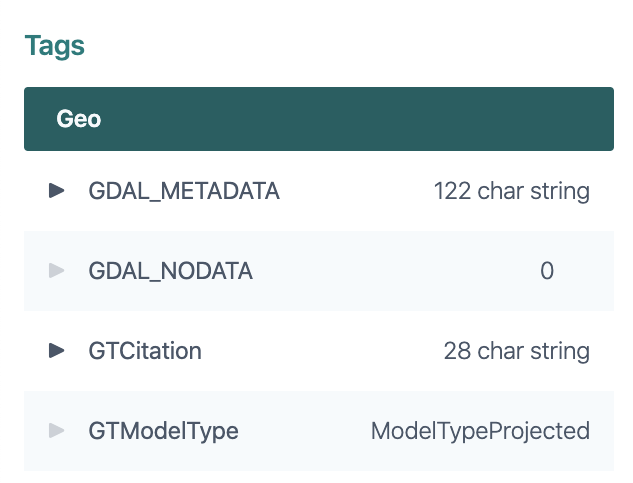
Task: Click empty area right of Tags heading
Action: [x=350, y=46]
